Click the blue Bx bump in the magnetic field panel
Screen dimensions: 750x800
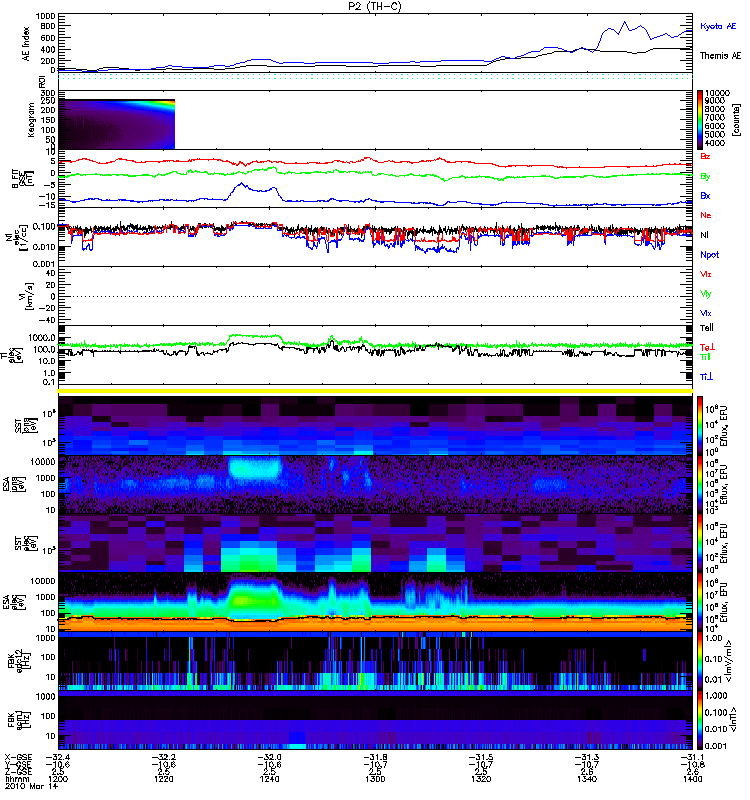coord(254,189)
